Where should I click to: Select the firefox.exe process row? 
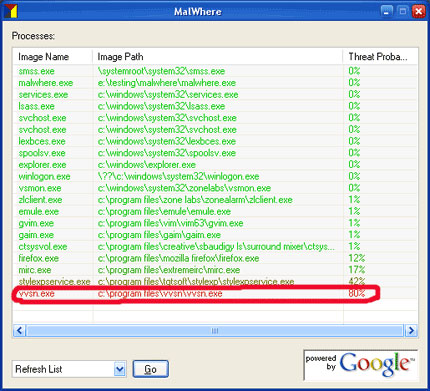(215, 258)
